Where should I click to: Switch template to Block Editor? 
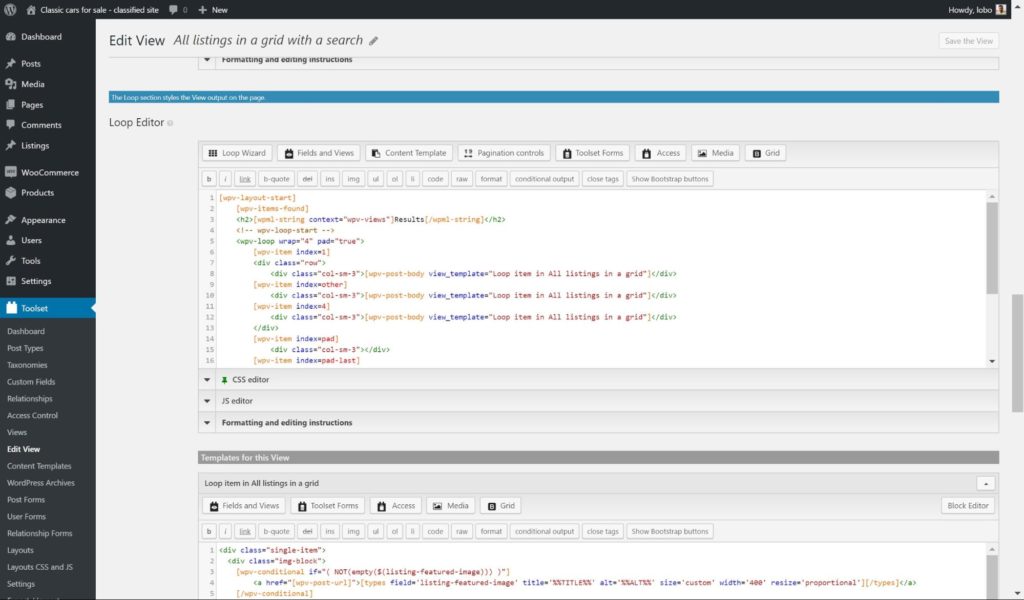(969, 506)
